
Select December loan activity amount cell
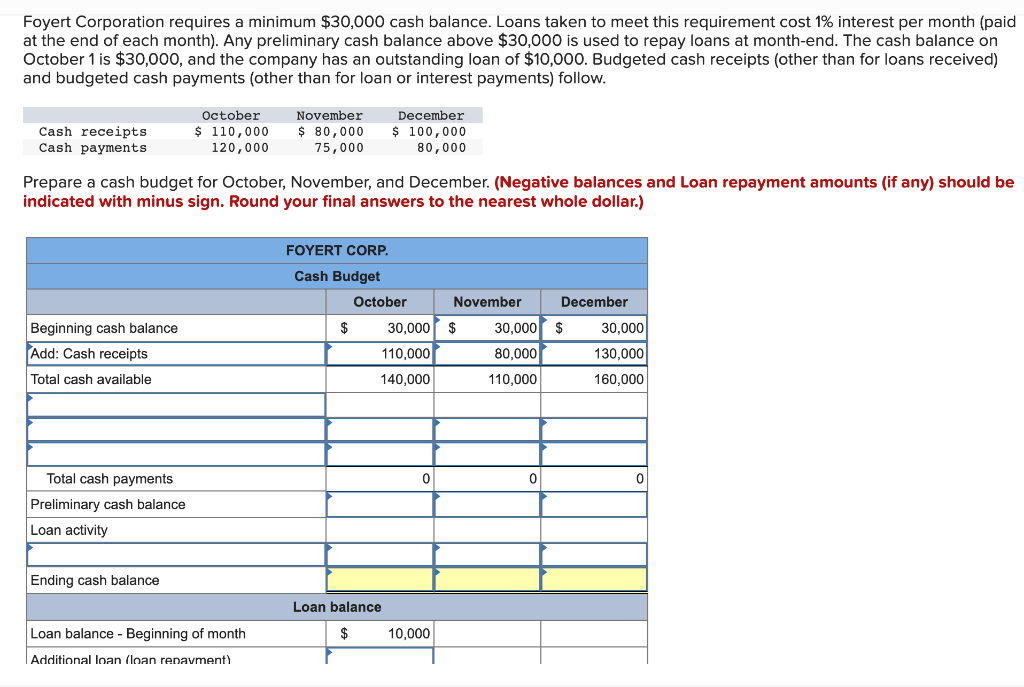[x=594, y=554]
